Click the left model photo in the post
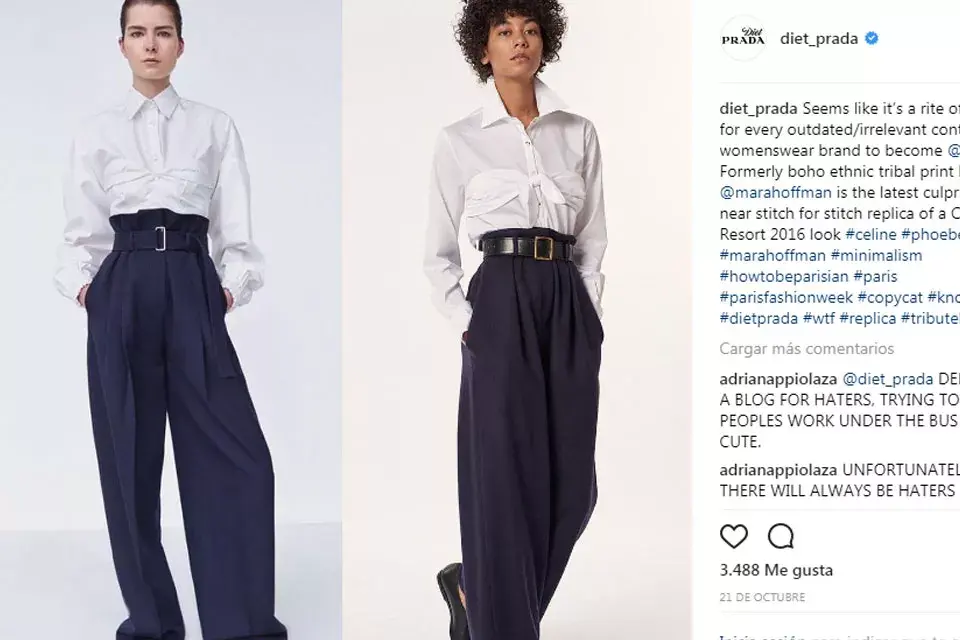 pos(171,320)
